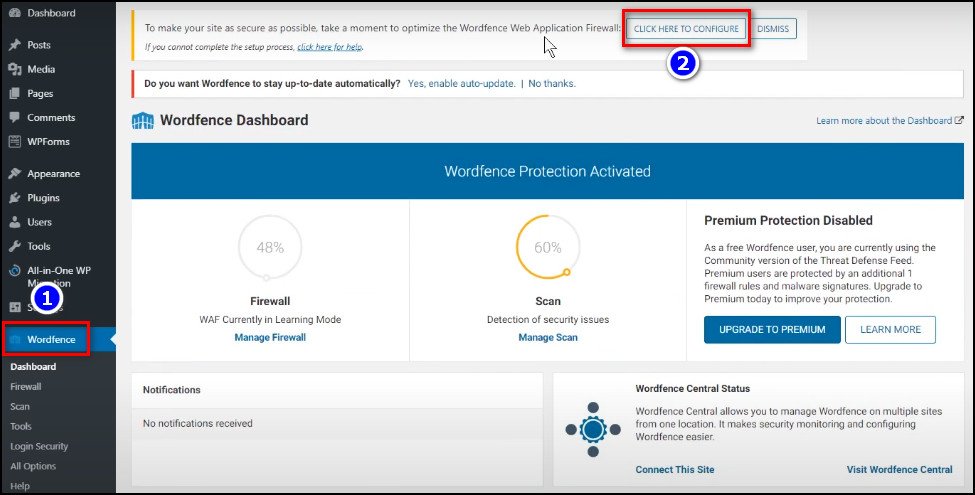Click the Pages icon in sidebar
975x495 pixels.
tap(15, 93)
